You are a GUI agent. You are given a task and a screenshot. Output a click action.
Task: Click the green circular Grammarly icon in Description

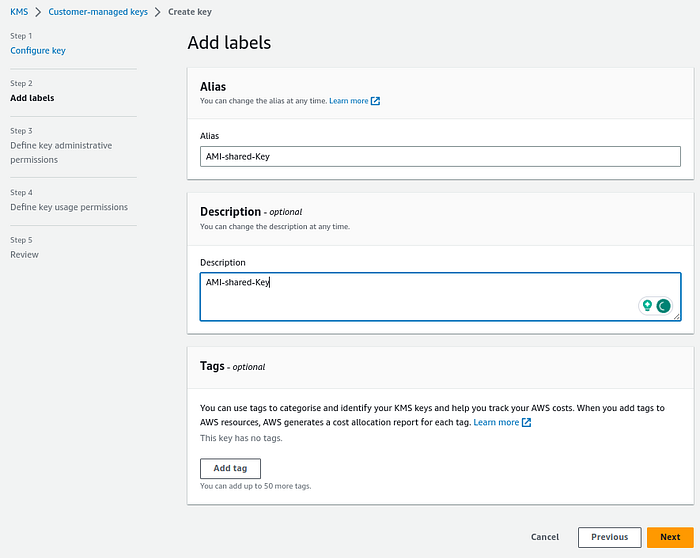coord(663,306)
